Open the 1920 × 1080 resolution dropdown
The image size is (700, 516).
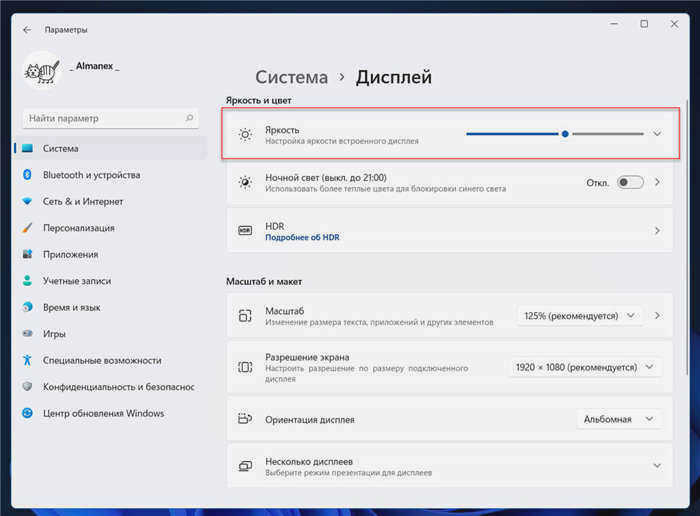pos(584,367)
